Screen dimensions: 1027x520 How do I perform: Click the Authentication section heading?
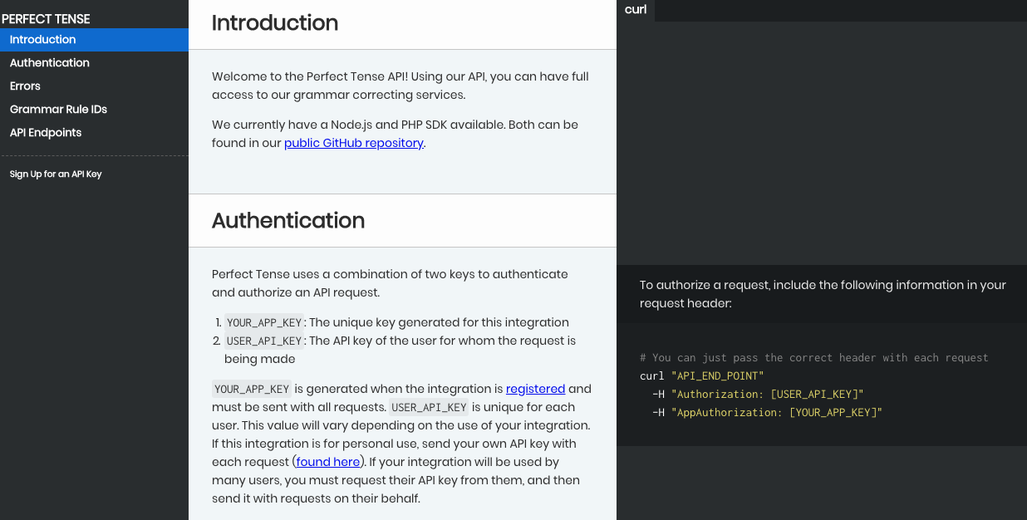click(x=288, y=221)
